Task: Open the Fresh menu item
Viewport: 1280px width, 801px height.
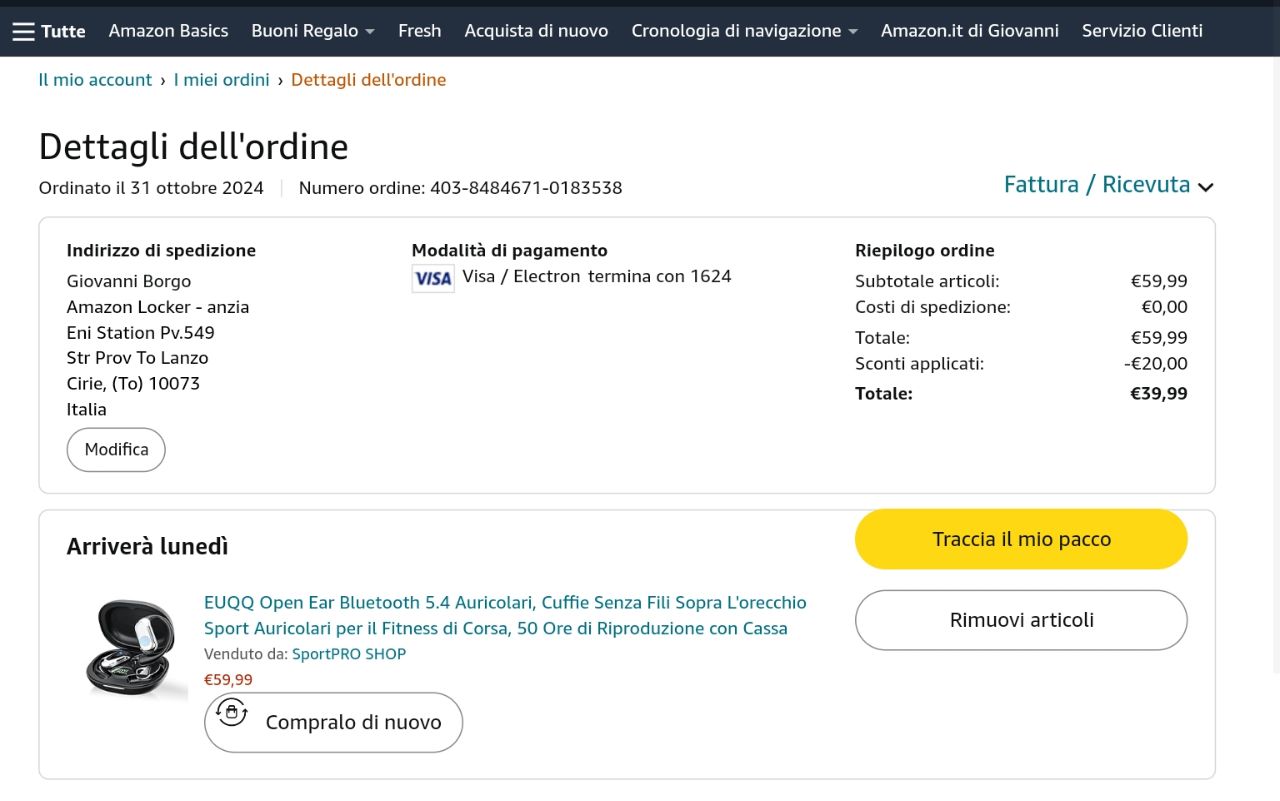Action: pos(419,31)
